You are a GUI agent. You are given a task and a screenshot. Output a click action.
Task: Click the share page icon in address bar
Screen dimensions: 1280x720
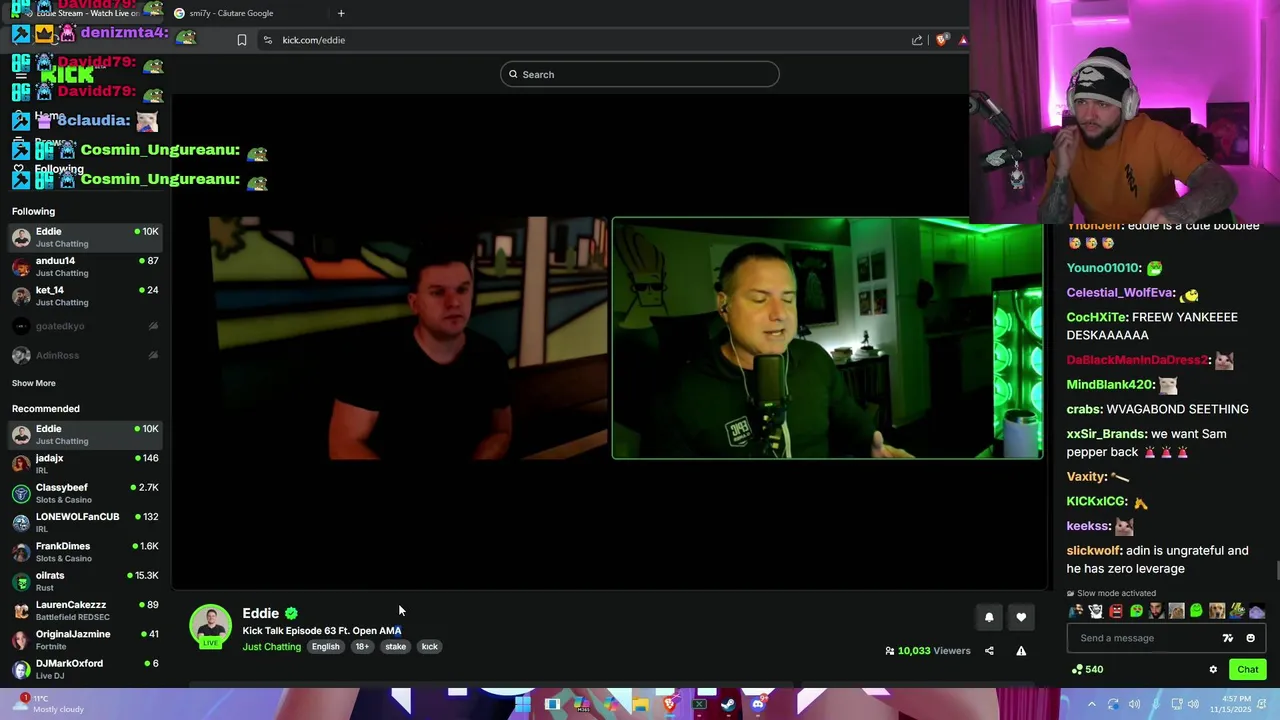tap(917, 40)
